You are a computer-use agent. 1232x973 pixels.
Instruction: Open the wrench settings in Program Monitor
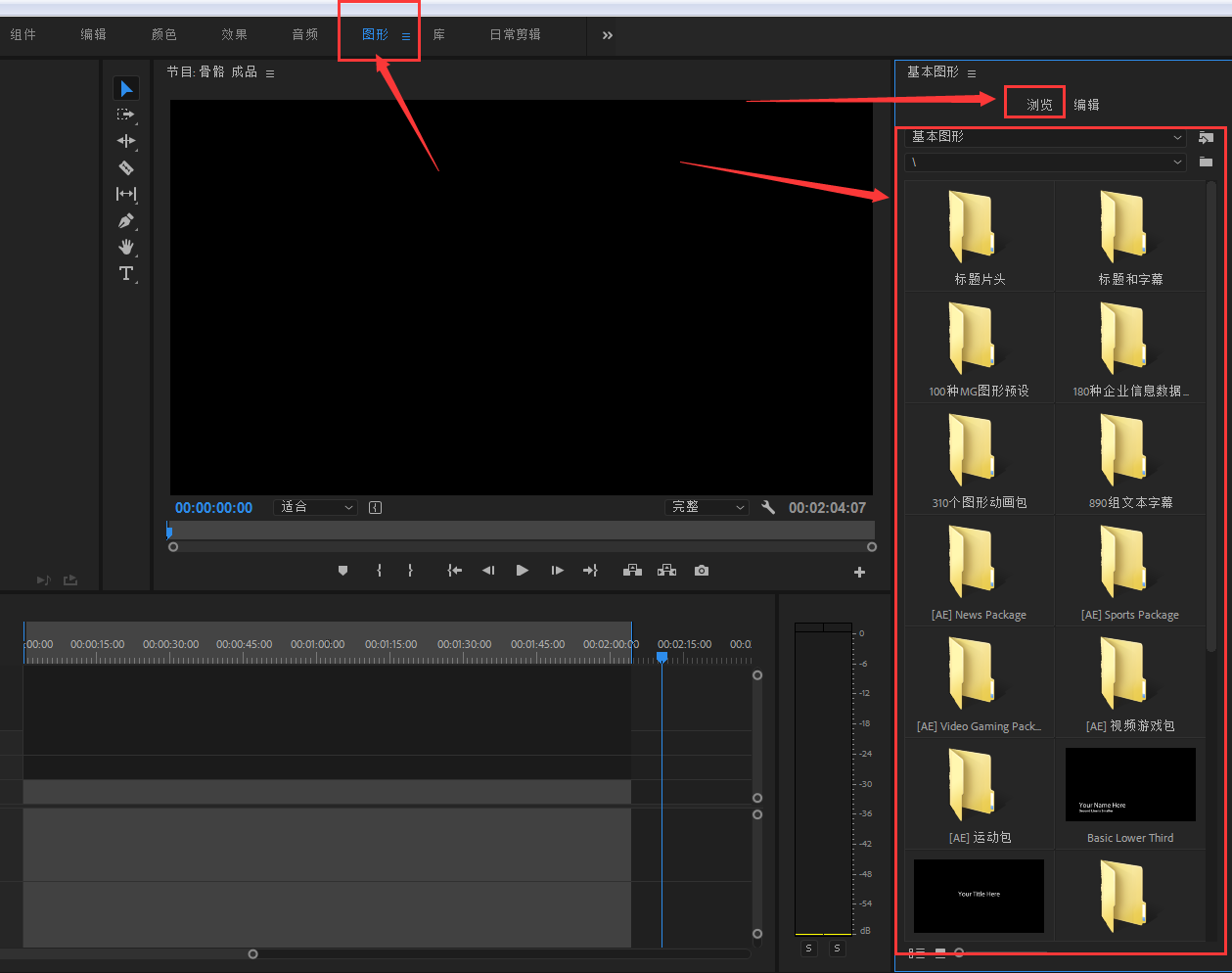click(768, 507)
